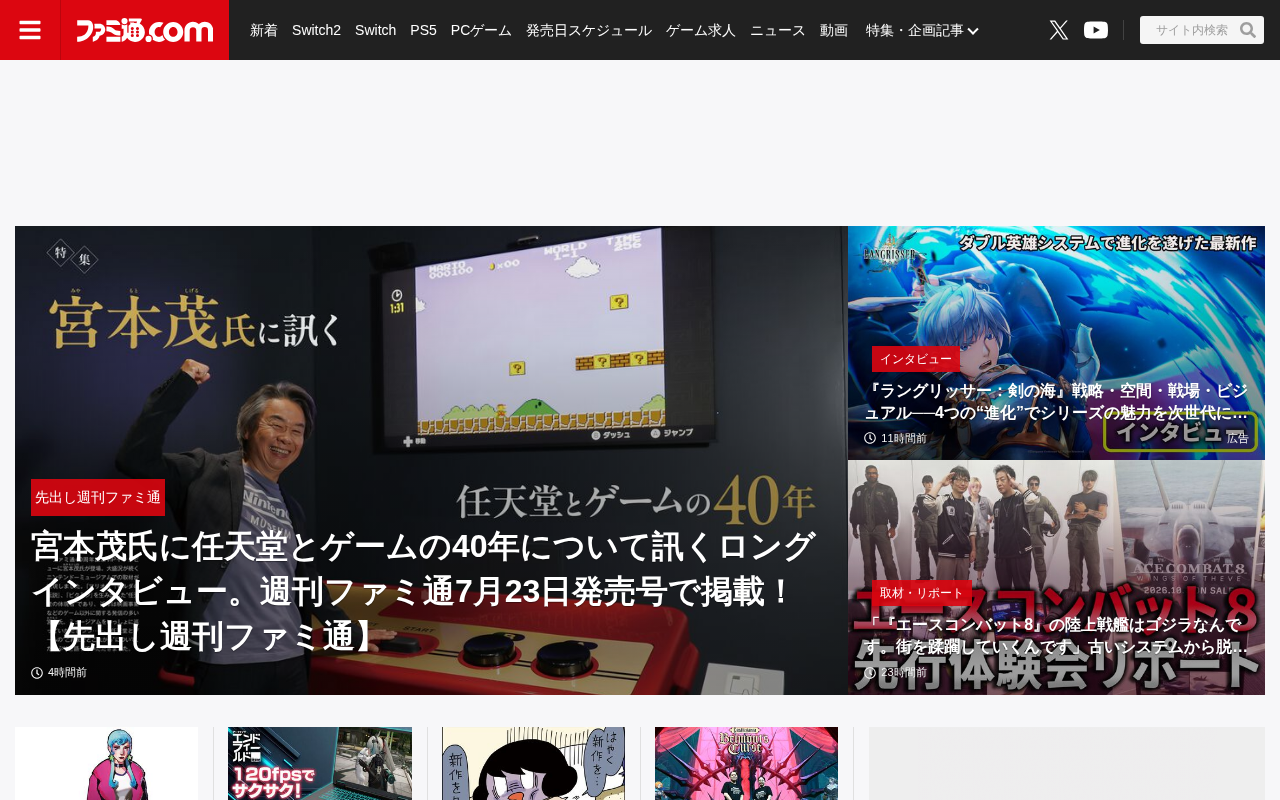Click the 4時間前 timestamp
The image size is (1280, 800).
click(67, 672)
